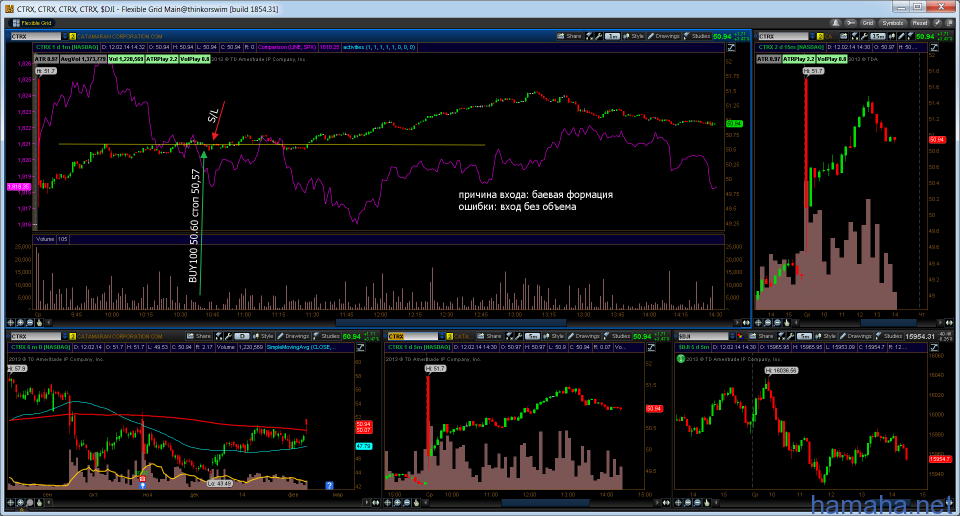
Task: Open Studies menu in bottom-middle 5m chart
Action: (617, 336)
